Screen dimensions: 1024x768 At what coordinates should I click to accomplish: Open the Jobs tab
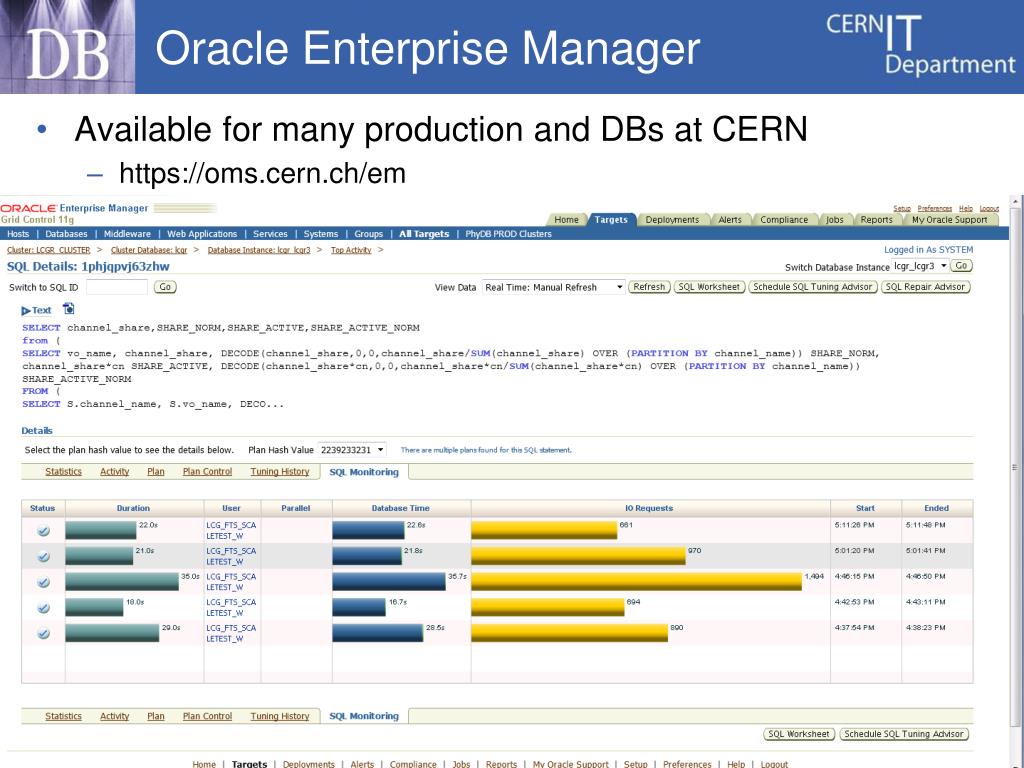click(835, 219)
